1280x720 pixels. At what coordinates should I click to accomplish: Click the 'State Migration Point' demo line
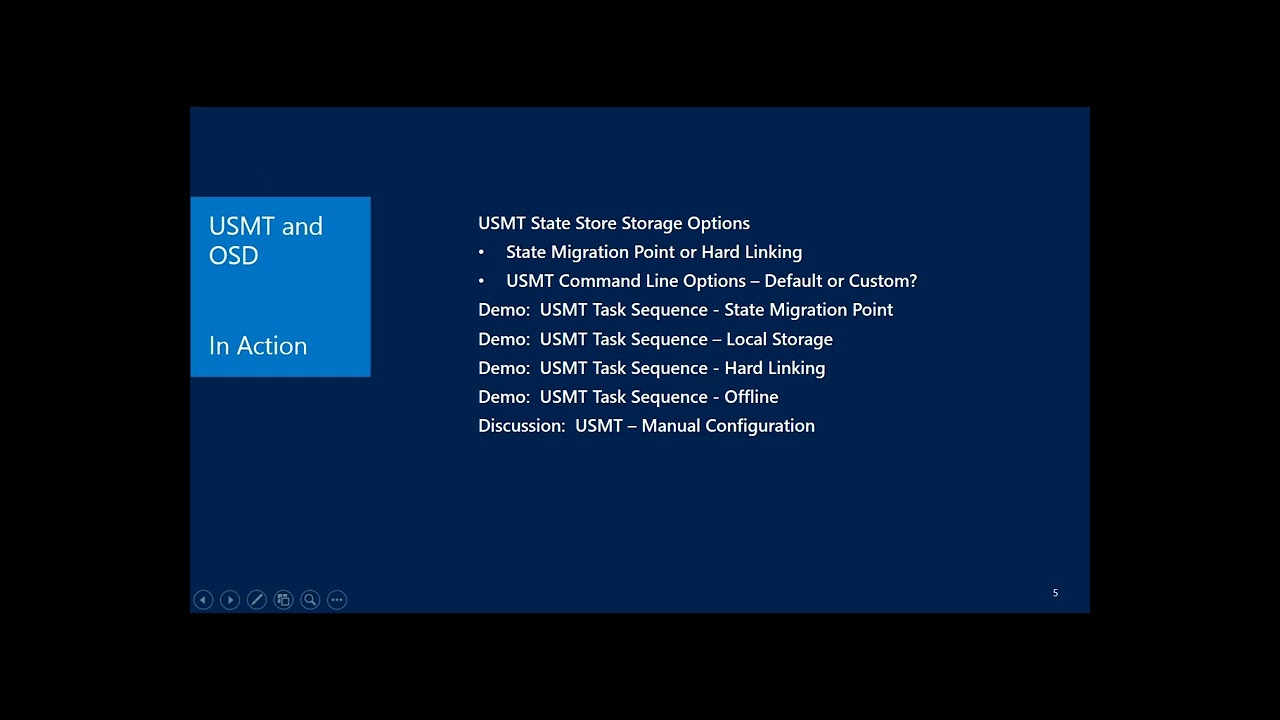coord(686,310)
